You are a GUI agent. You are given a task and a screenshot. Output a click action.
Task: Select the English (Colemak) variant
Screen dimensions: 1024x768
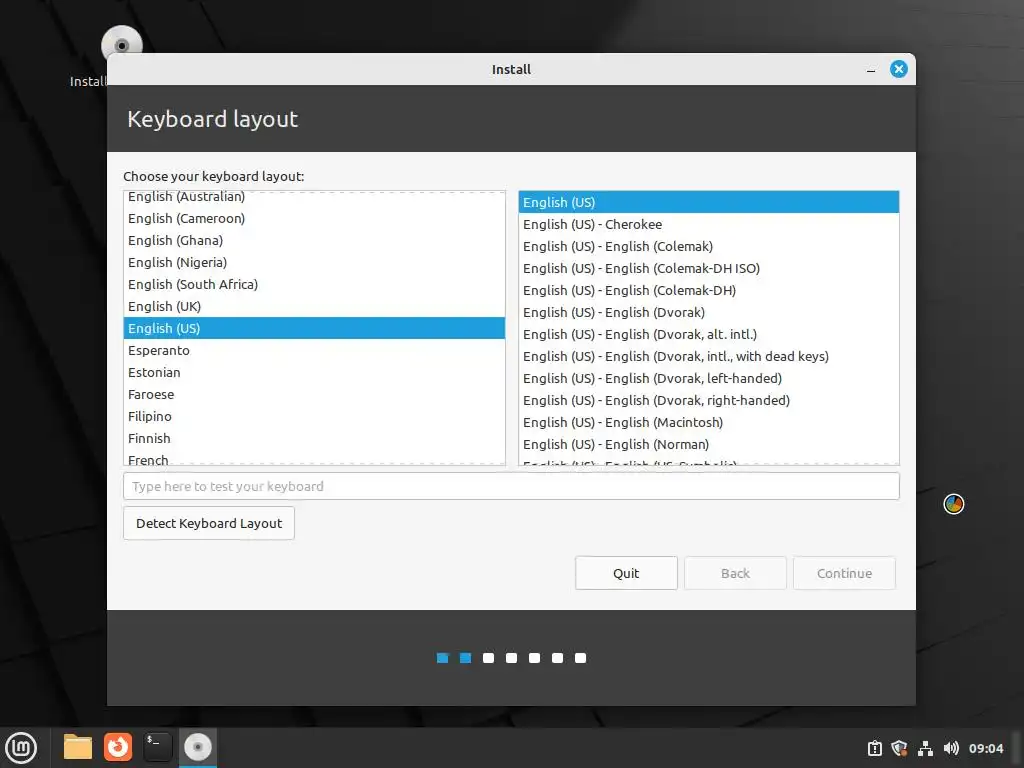click(x=709, y=246)
